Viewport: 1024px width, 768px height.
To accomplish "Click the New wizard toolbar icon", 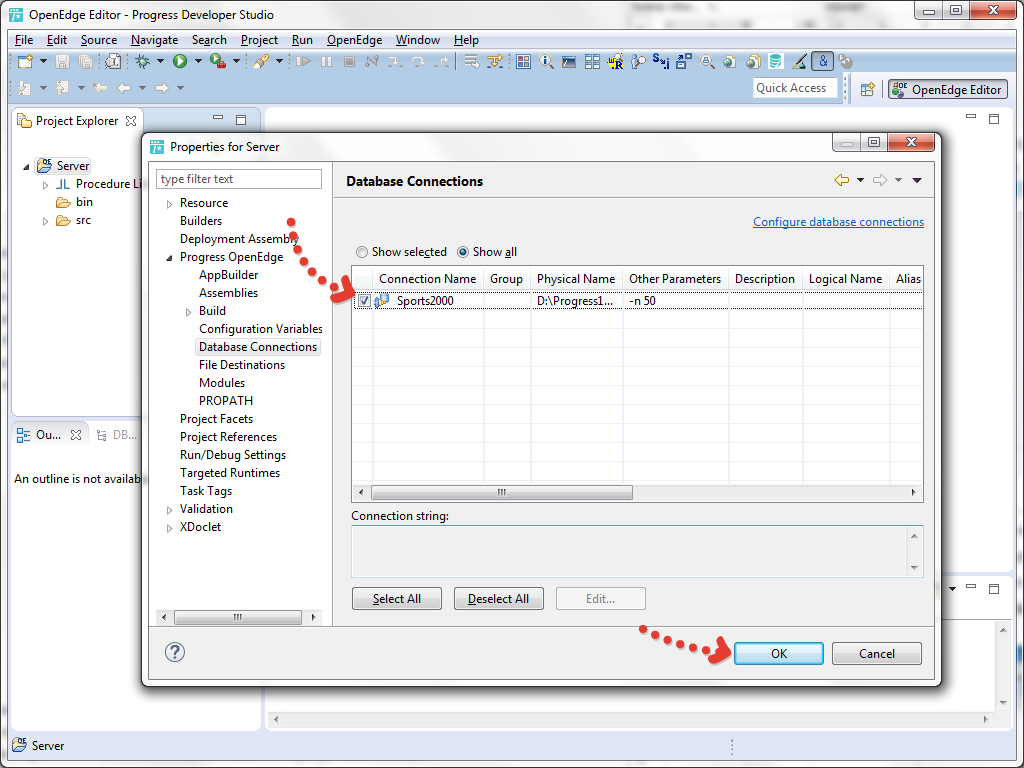I will tap(25, 61).
